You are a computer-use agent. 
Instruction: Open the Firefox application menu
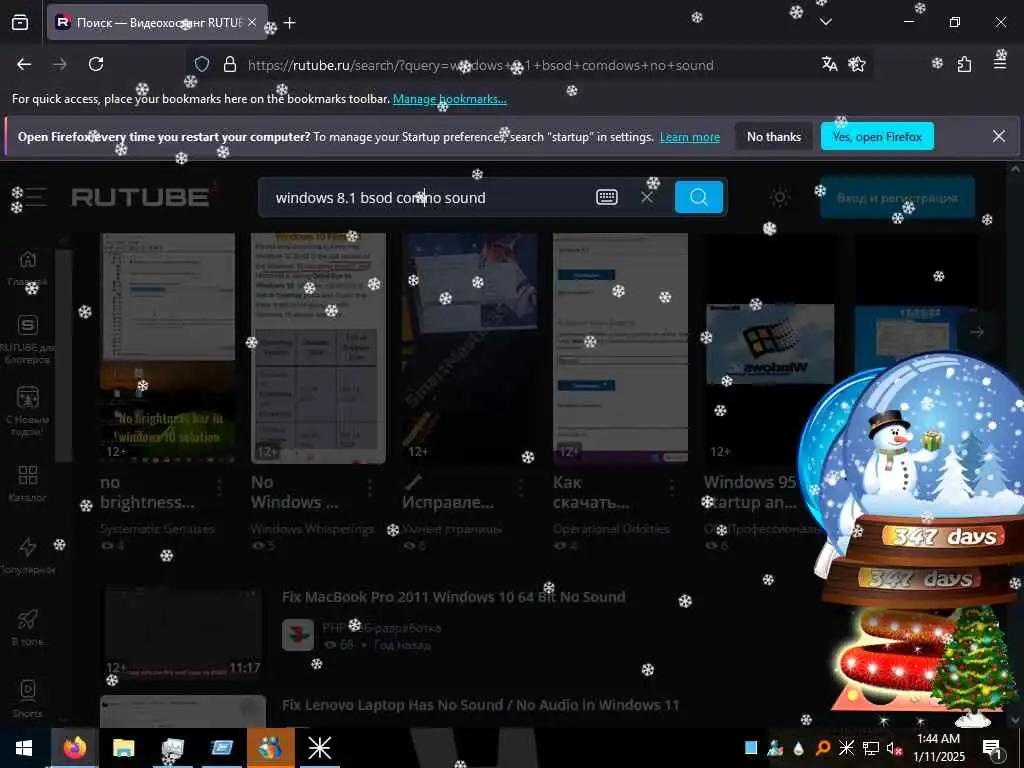click(1000, 64)
